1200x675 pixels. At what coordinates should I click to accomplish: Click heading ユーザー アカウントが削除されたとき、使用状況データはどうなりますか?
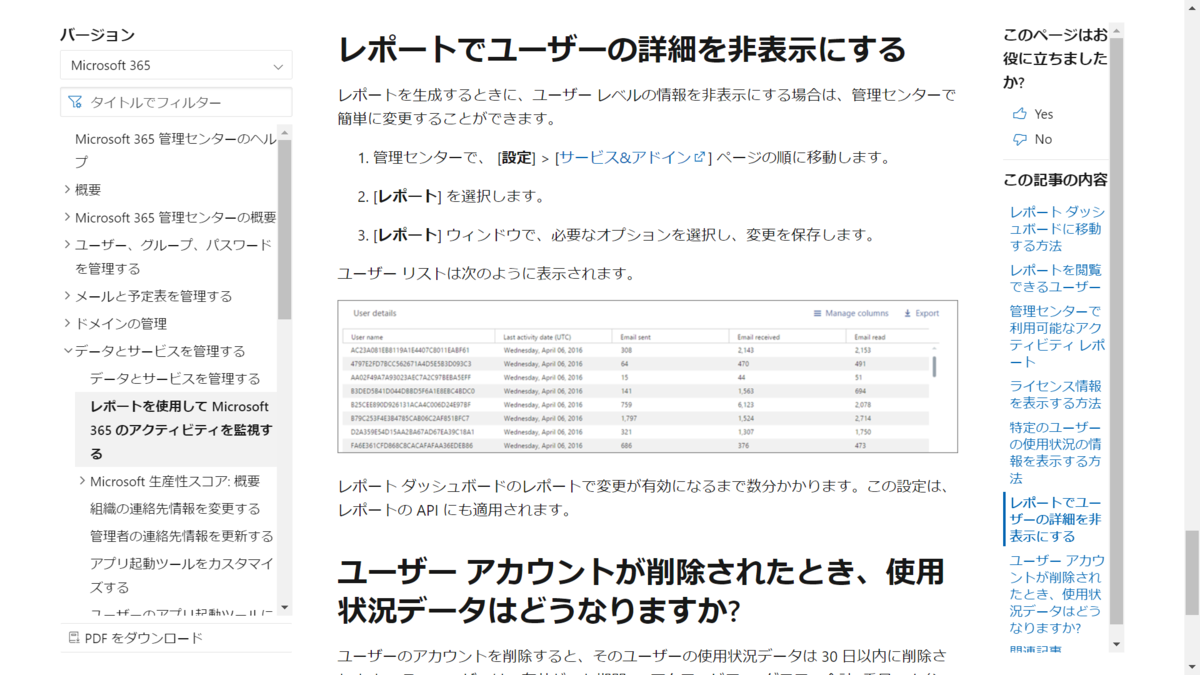click(x=640, y=591)
